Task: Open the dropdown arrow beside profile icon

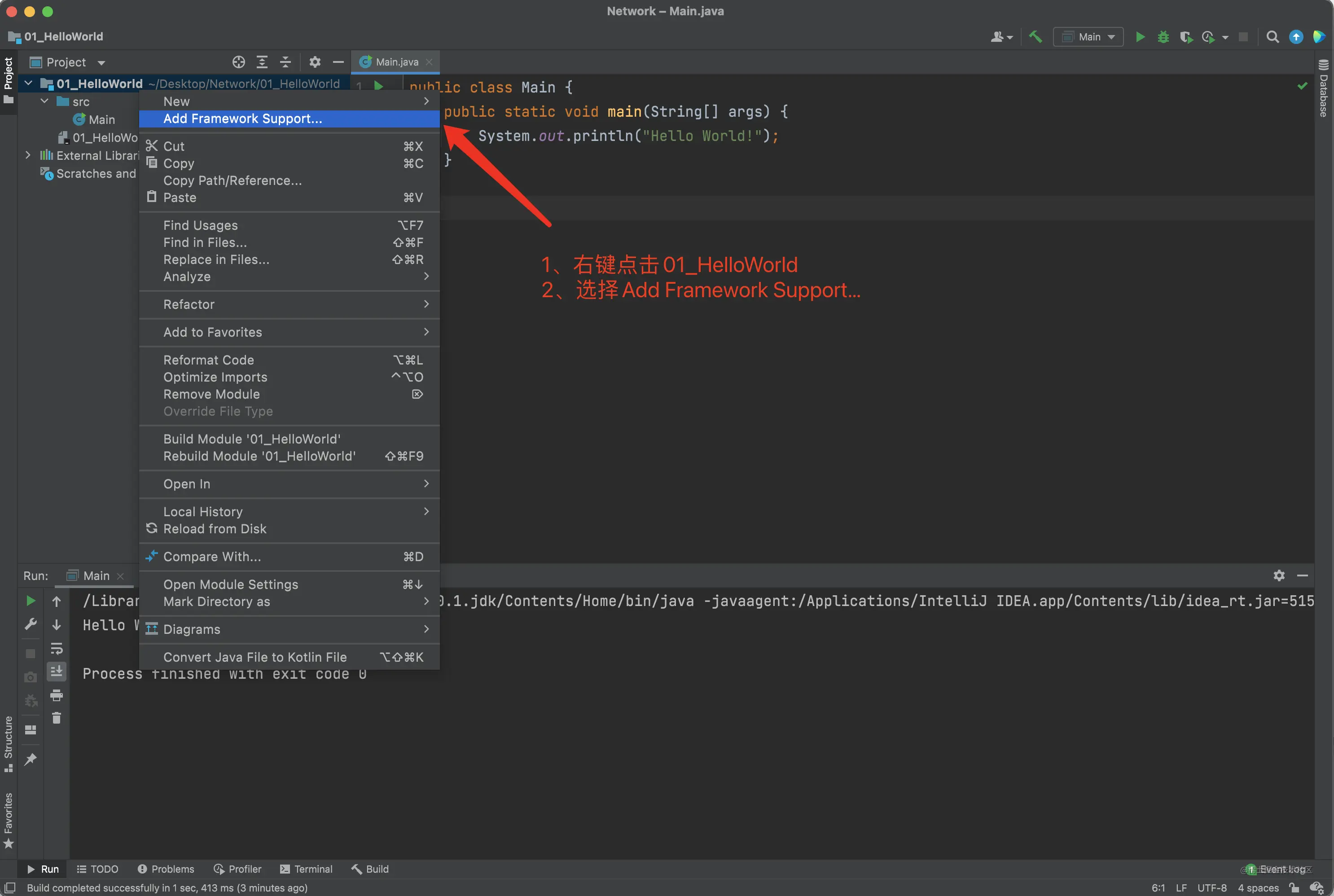Action: pos(1225,37)
